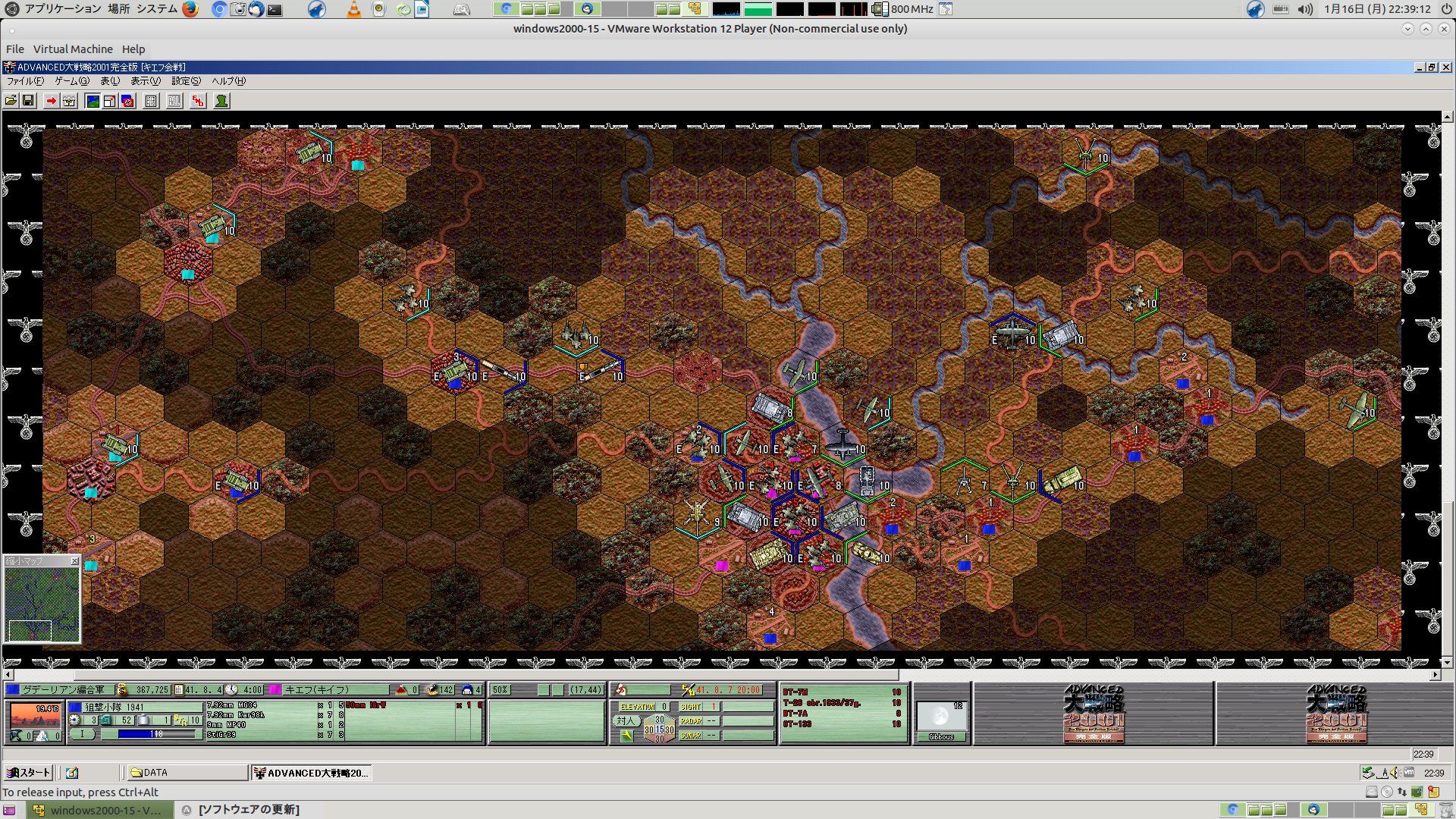
Task: Select the ADVANCED大戦略 taskbar button
Action: (x=311, y=773)
